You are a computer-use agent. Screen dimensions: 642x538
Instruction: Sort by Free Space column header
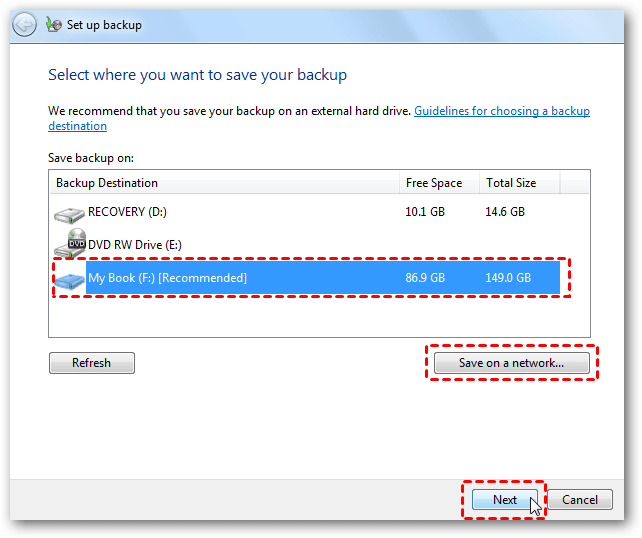click(439, 183)
